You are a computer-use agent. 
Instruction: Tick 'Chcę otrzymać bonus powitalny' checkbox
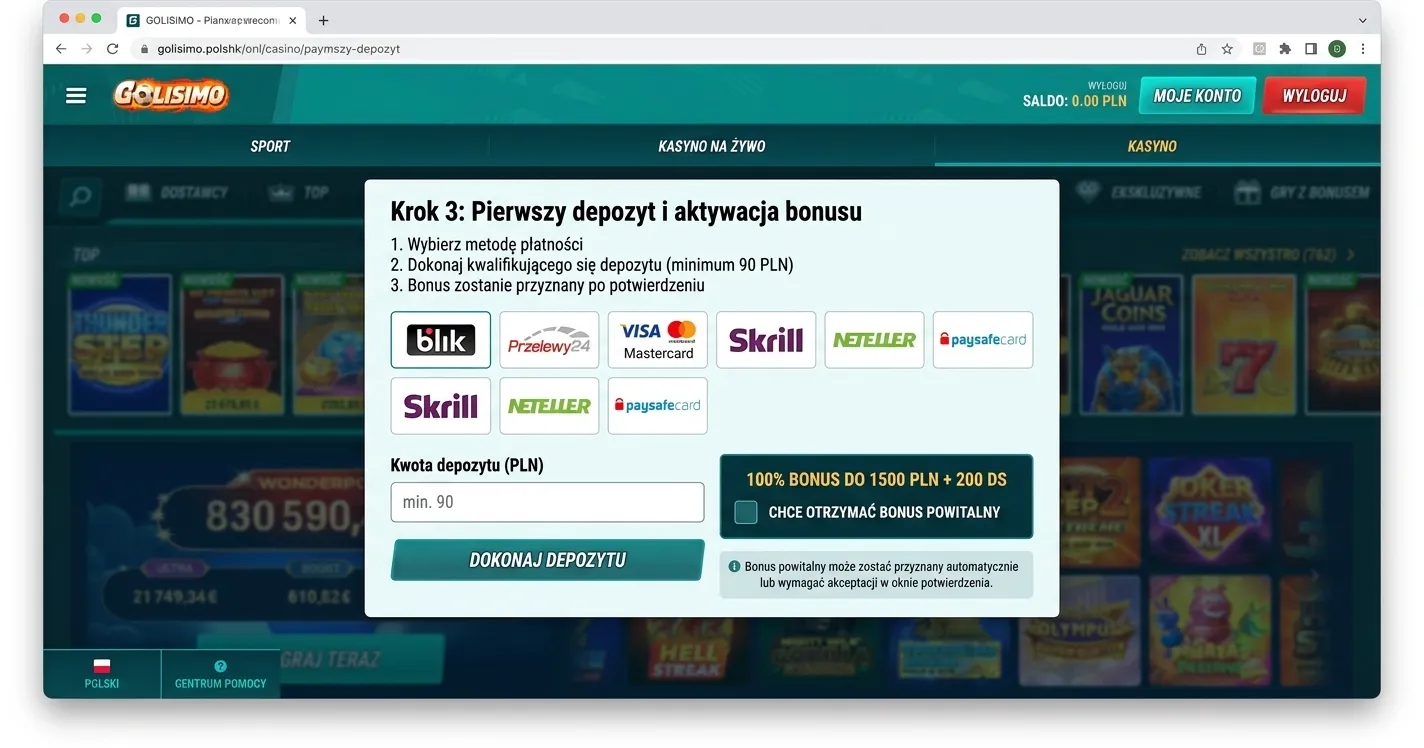point(746,512)
